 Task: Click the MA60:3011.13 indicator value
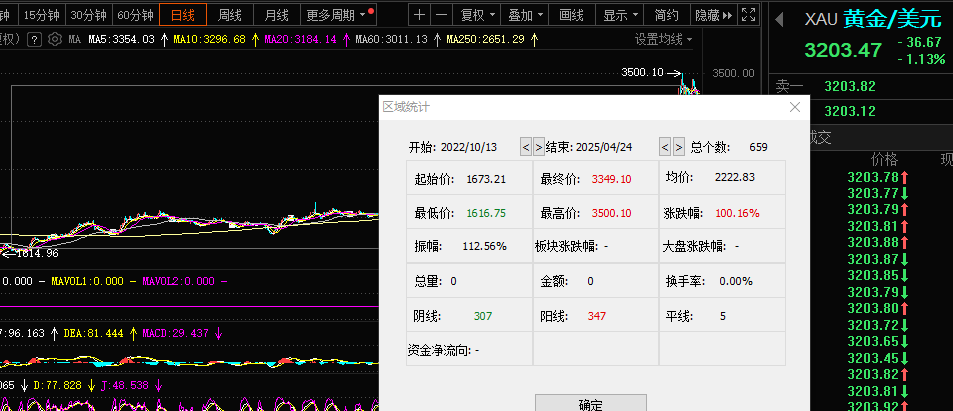coord(391,40)
